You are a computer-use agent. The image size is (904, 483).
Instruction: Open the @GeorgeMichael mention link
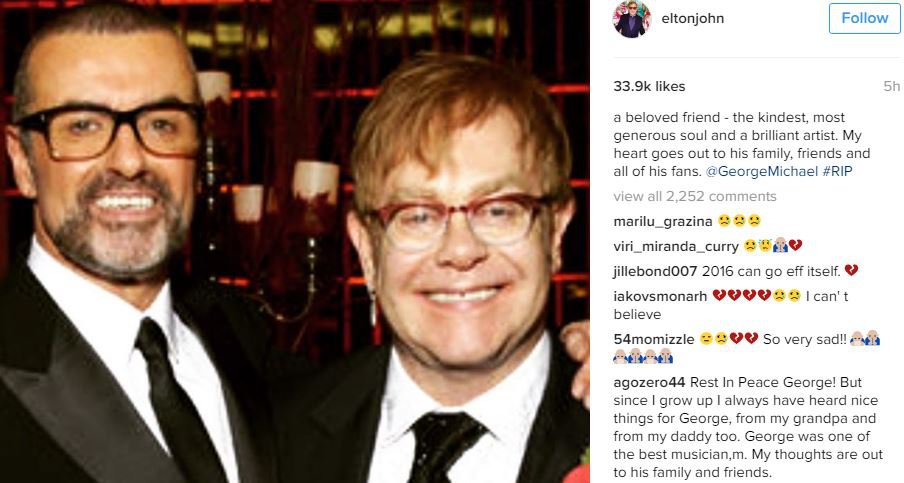[762, 171]
